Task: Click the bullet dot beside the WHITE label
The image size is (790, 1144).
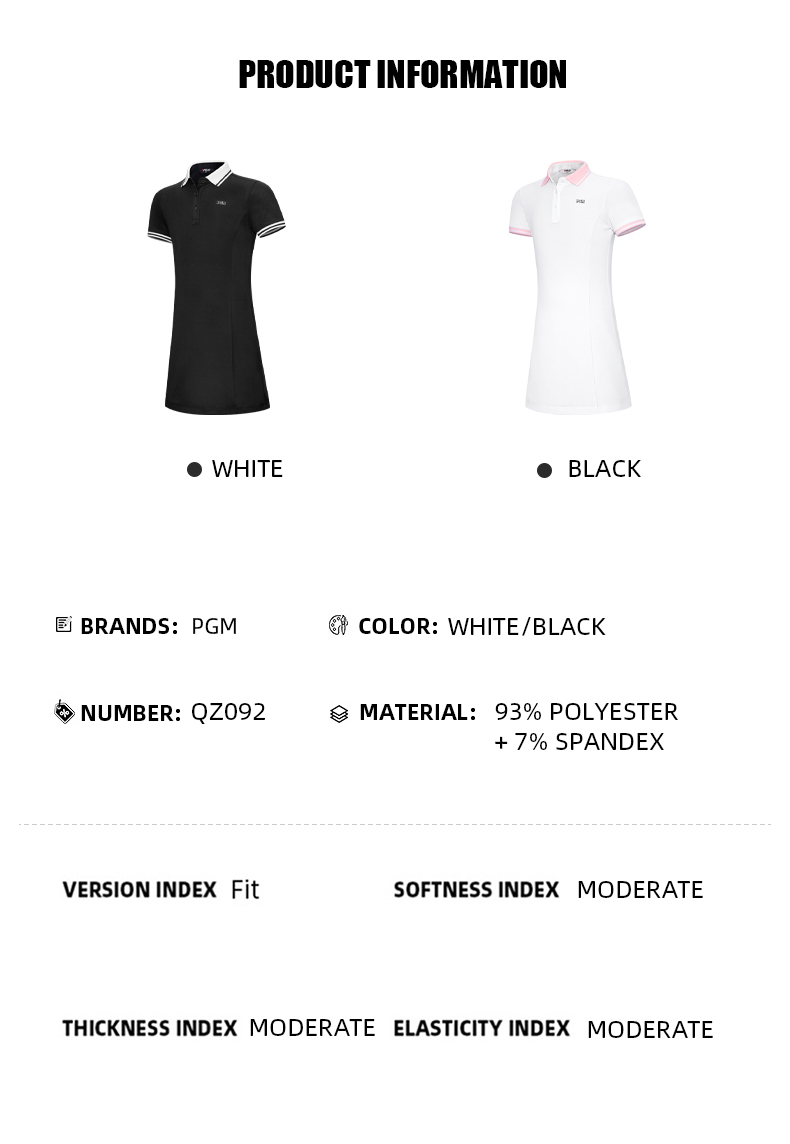Action: click(194, 469)
